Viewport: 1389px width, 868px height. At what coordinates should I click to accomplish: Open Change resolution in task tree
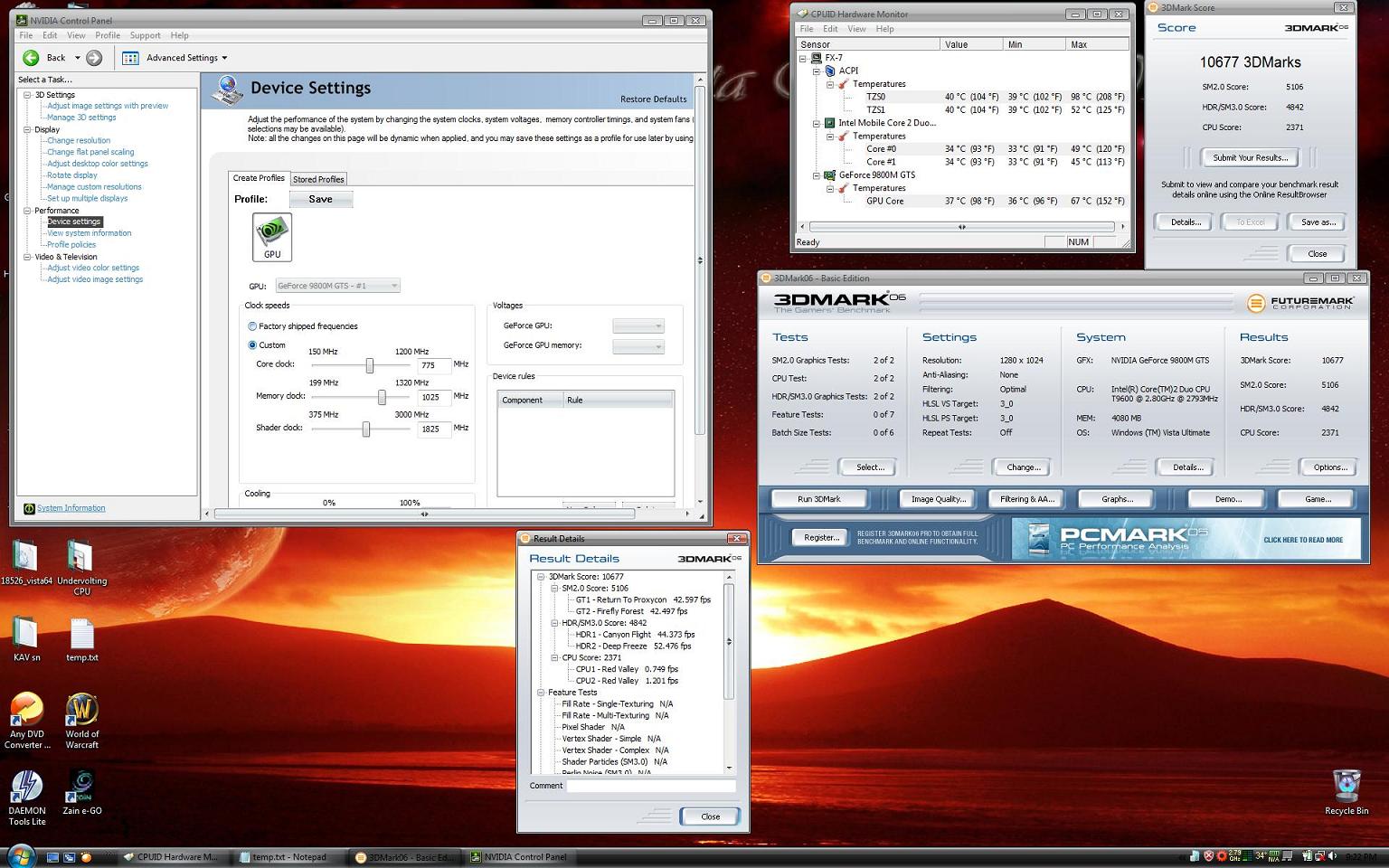click(x=79, y=141)
